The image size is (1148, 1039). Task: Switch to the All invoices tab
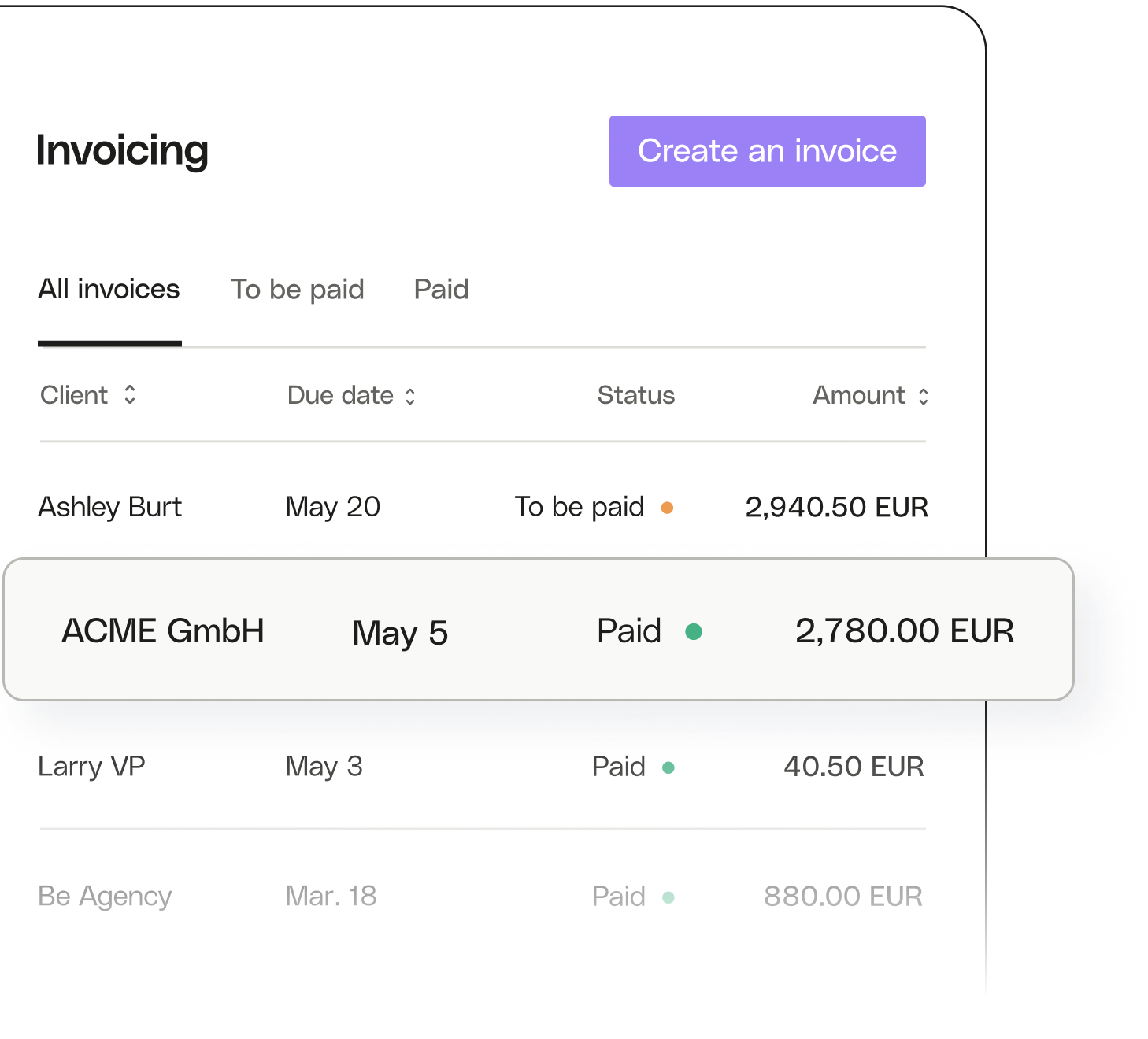(x=109, y=290)
